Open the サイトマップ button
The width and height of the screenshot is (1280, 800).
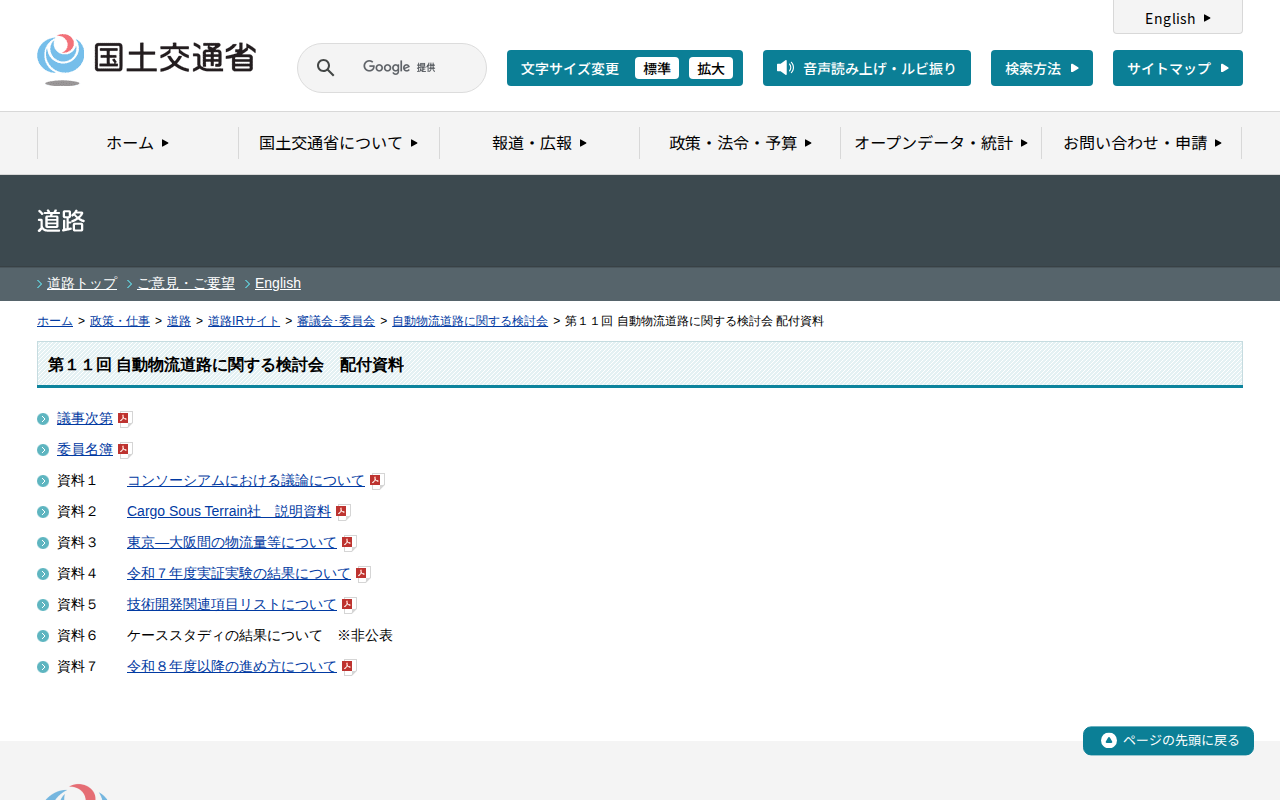[1177, 68]
